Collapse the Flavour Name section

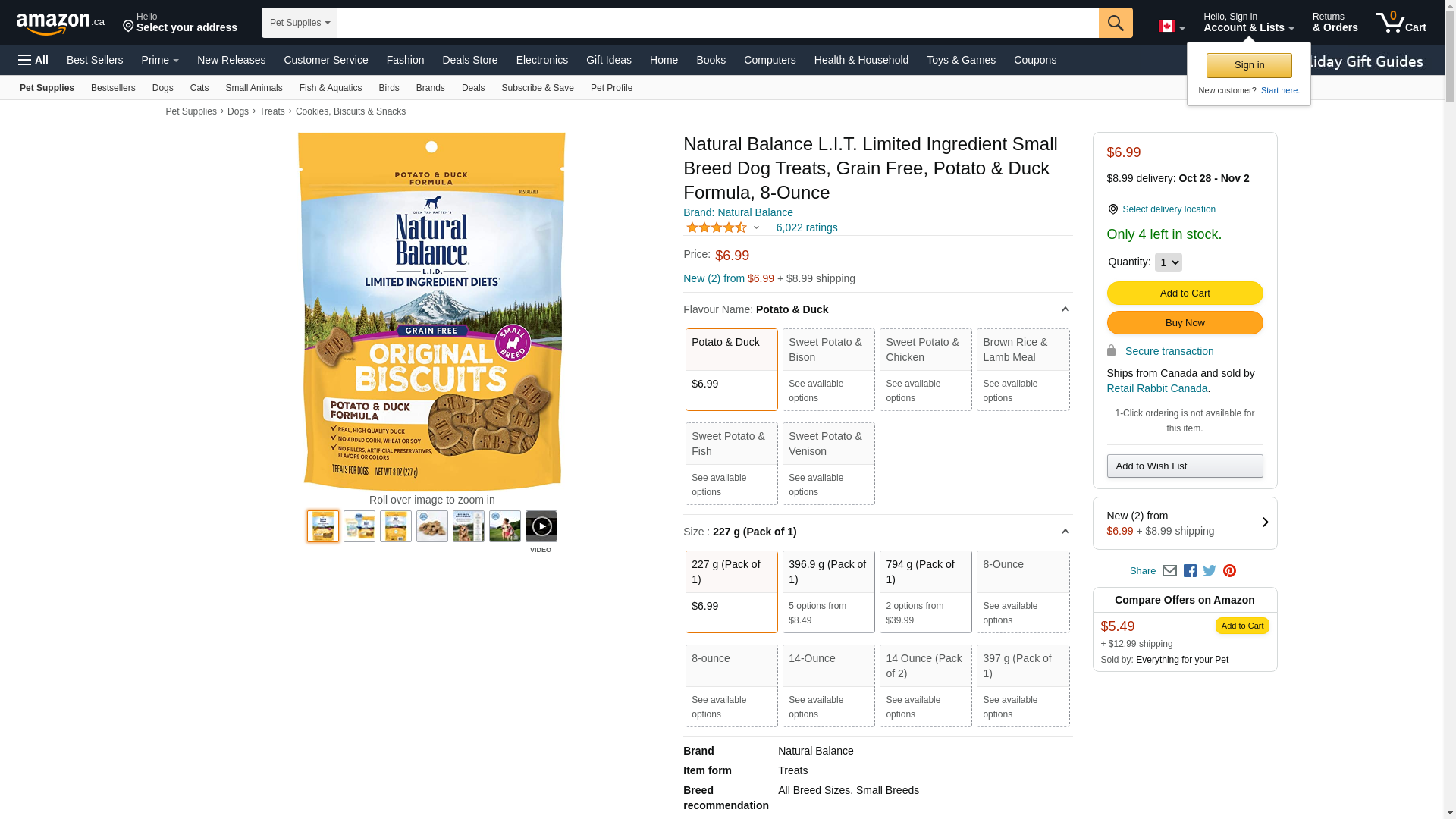(1065, 309)
